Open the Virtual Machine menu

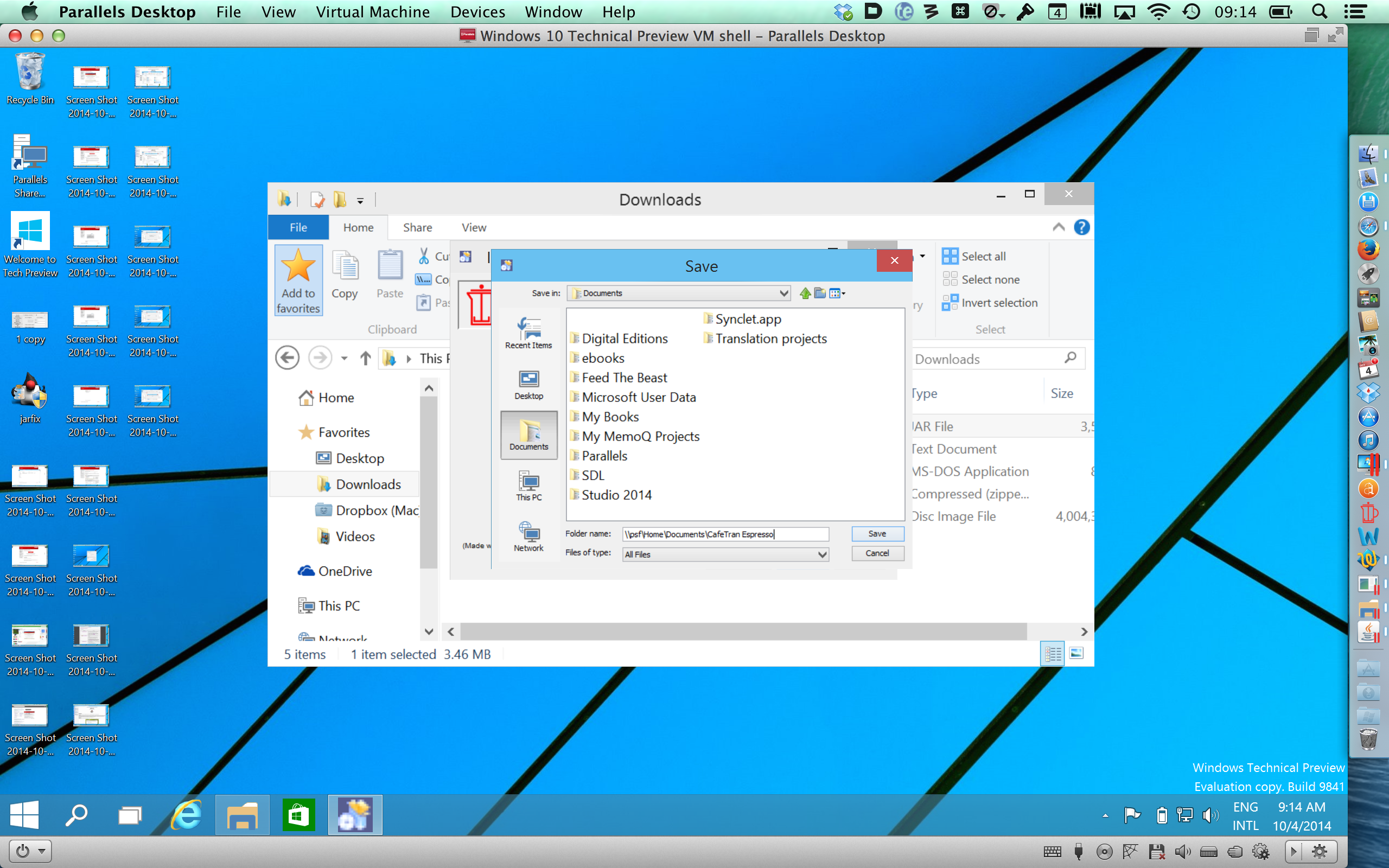[373, 12]
